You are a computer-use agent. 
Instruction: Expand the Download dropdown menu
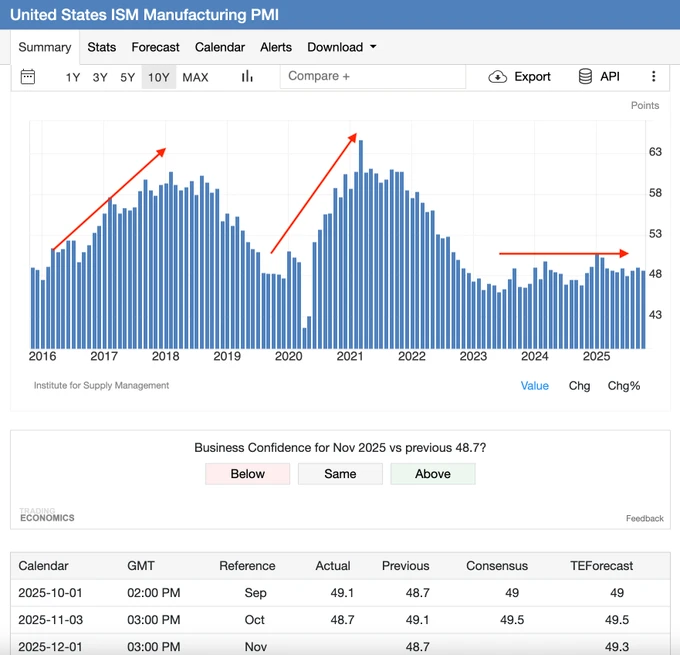pos(341,47)
